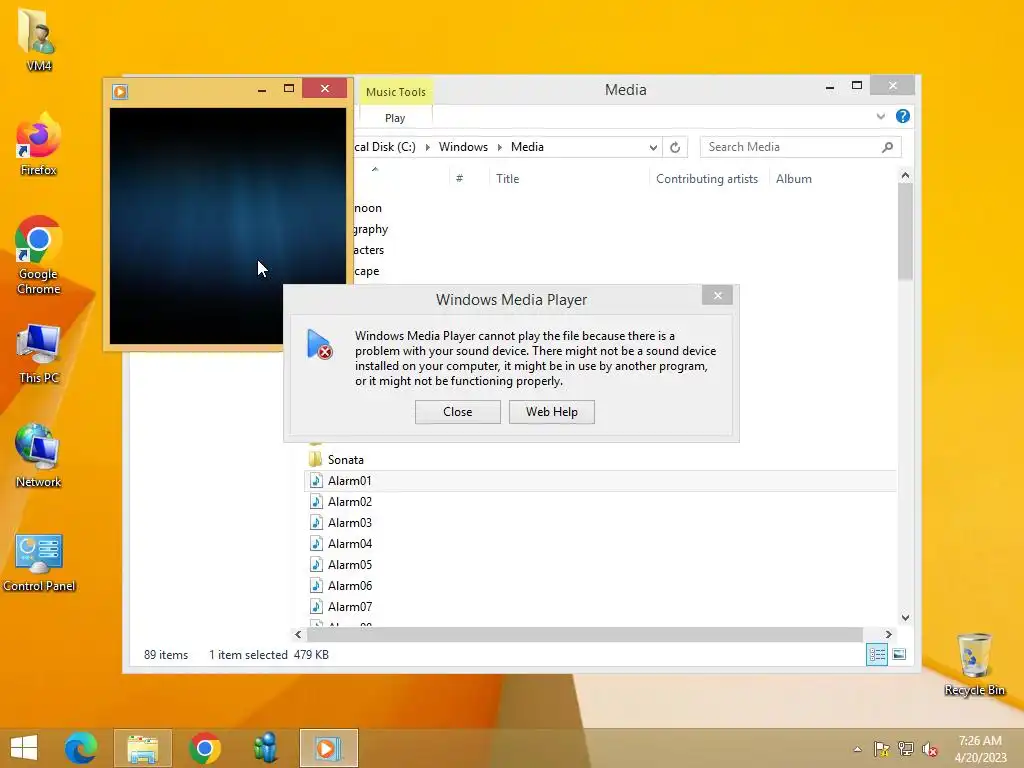Screen dimensions: 1024x768
Task: Select the Alarm04 file
Action: click(x=349, y=543)
